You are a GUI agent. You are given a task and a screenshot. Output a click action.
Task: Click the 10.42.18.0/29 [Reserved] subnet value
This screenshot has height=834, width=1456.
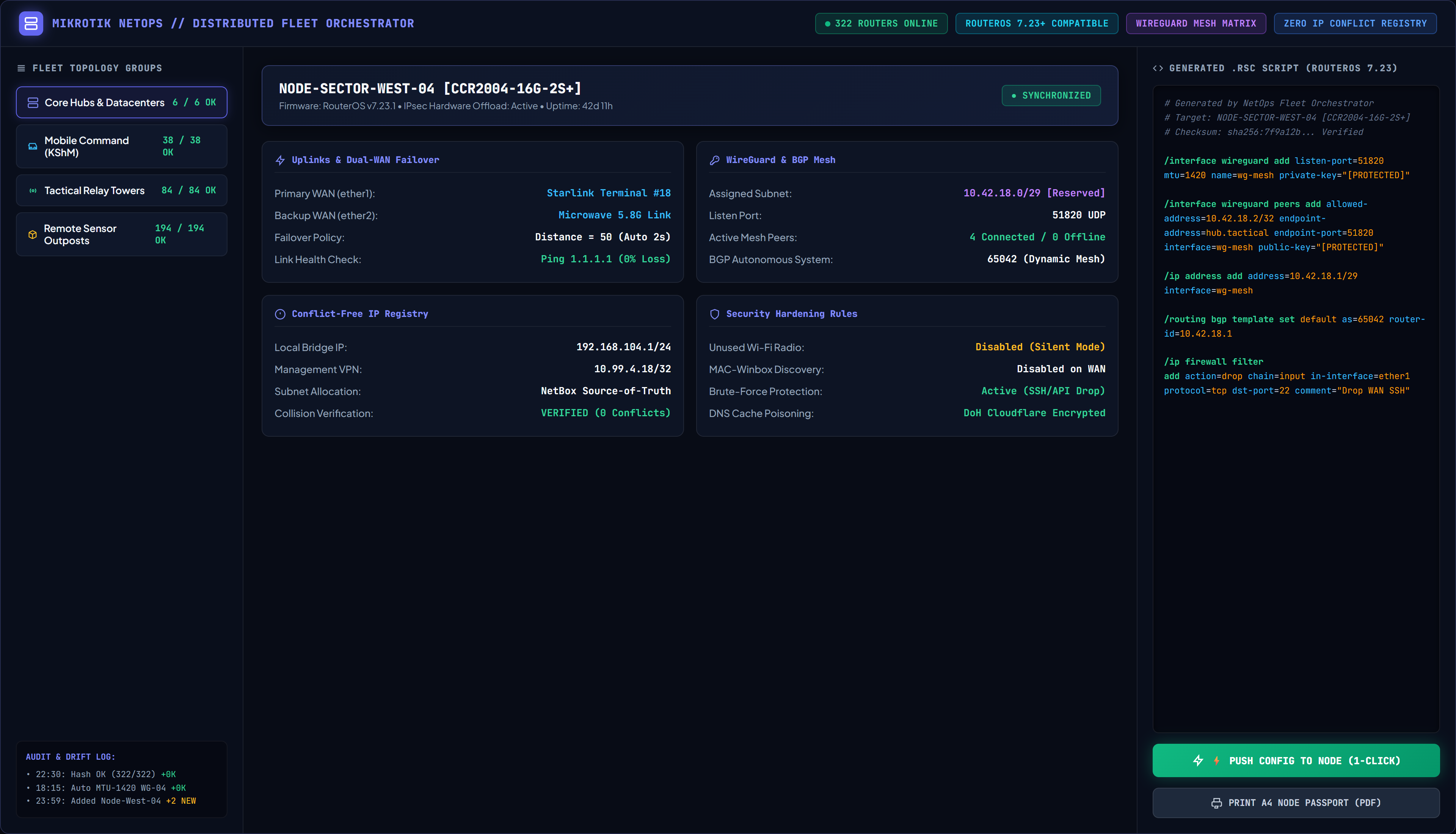[1034, 193]
